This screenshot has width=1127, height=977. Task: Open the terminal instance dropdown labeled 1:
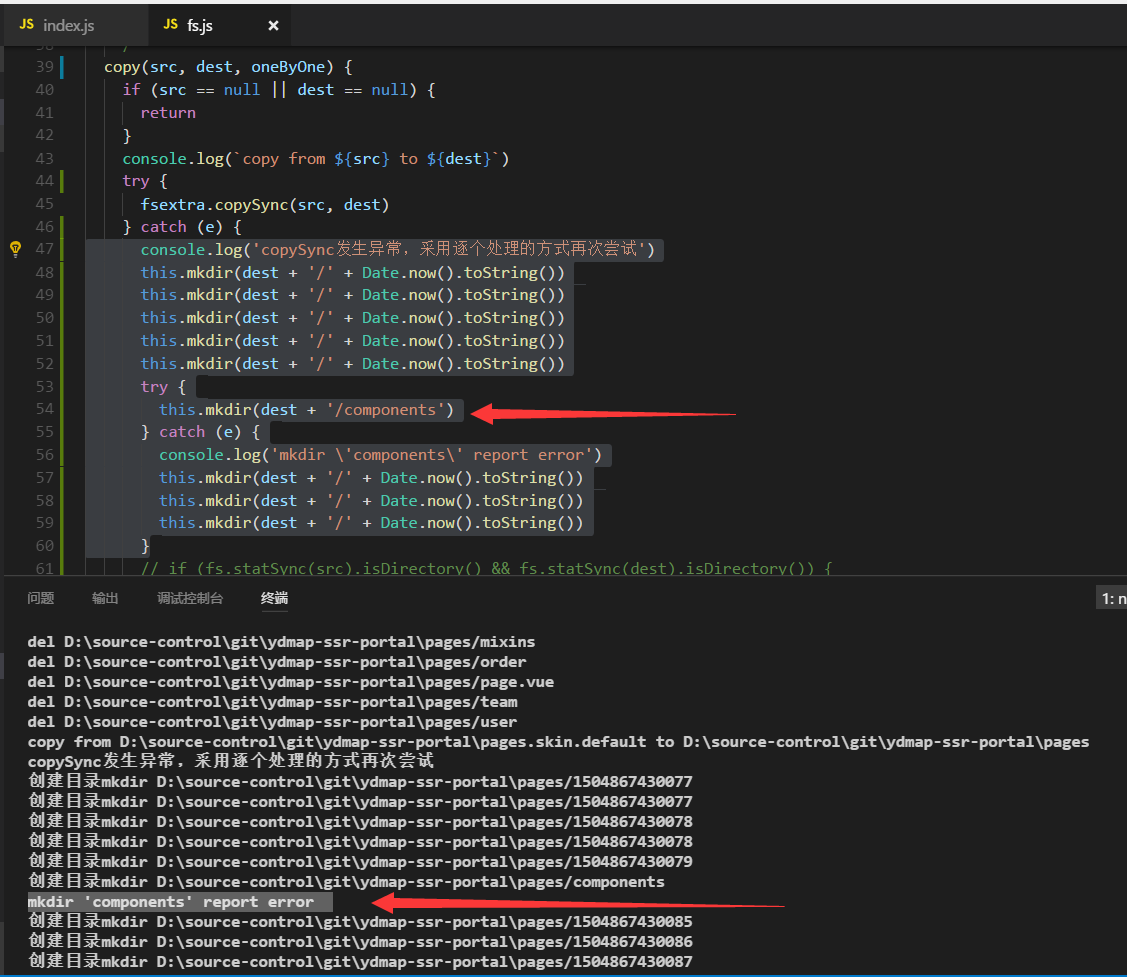coord(1112,598)
